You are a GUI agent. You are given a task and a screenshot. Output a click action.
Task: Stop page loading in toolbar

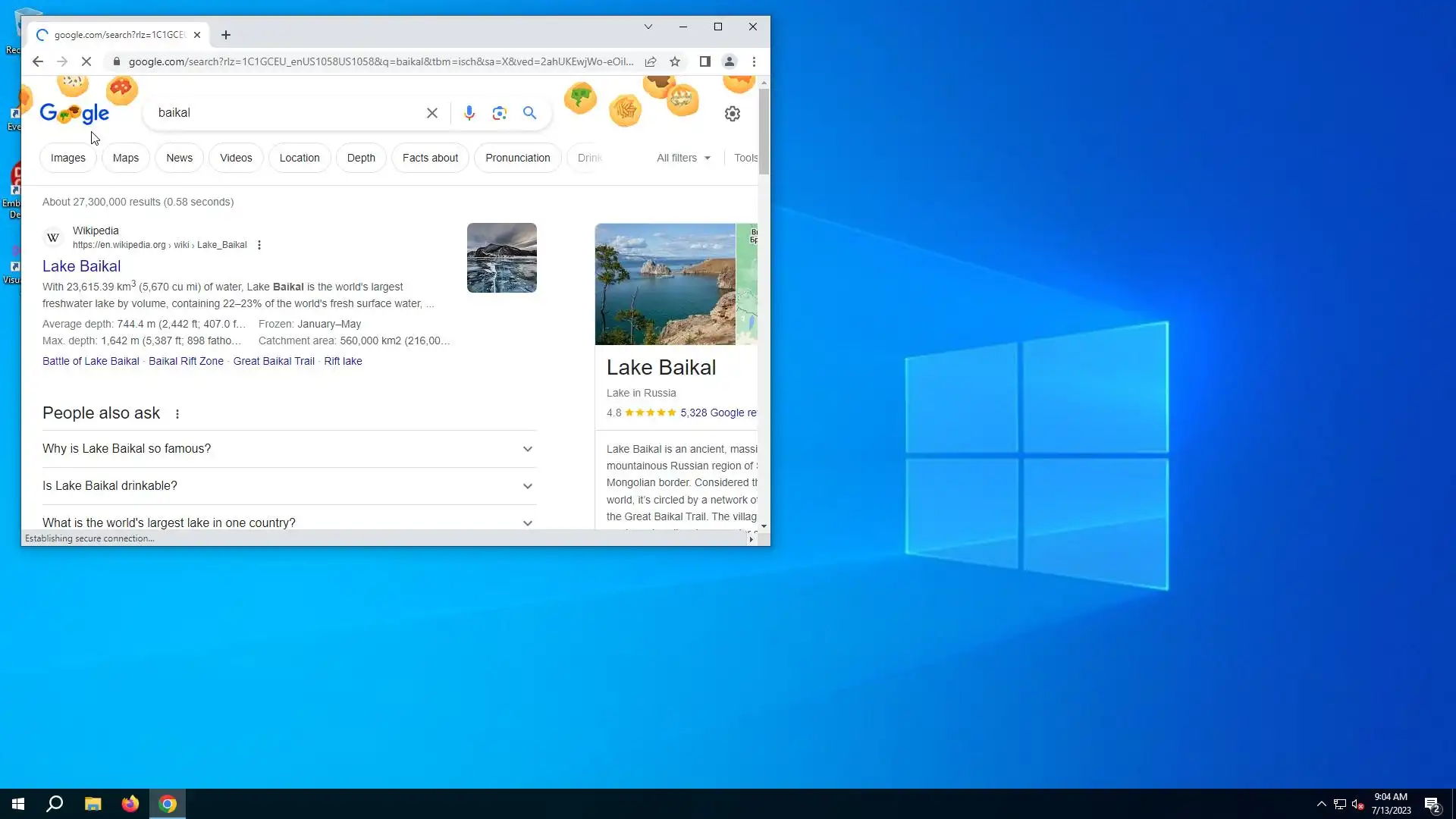[86, 61]
